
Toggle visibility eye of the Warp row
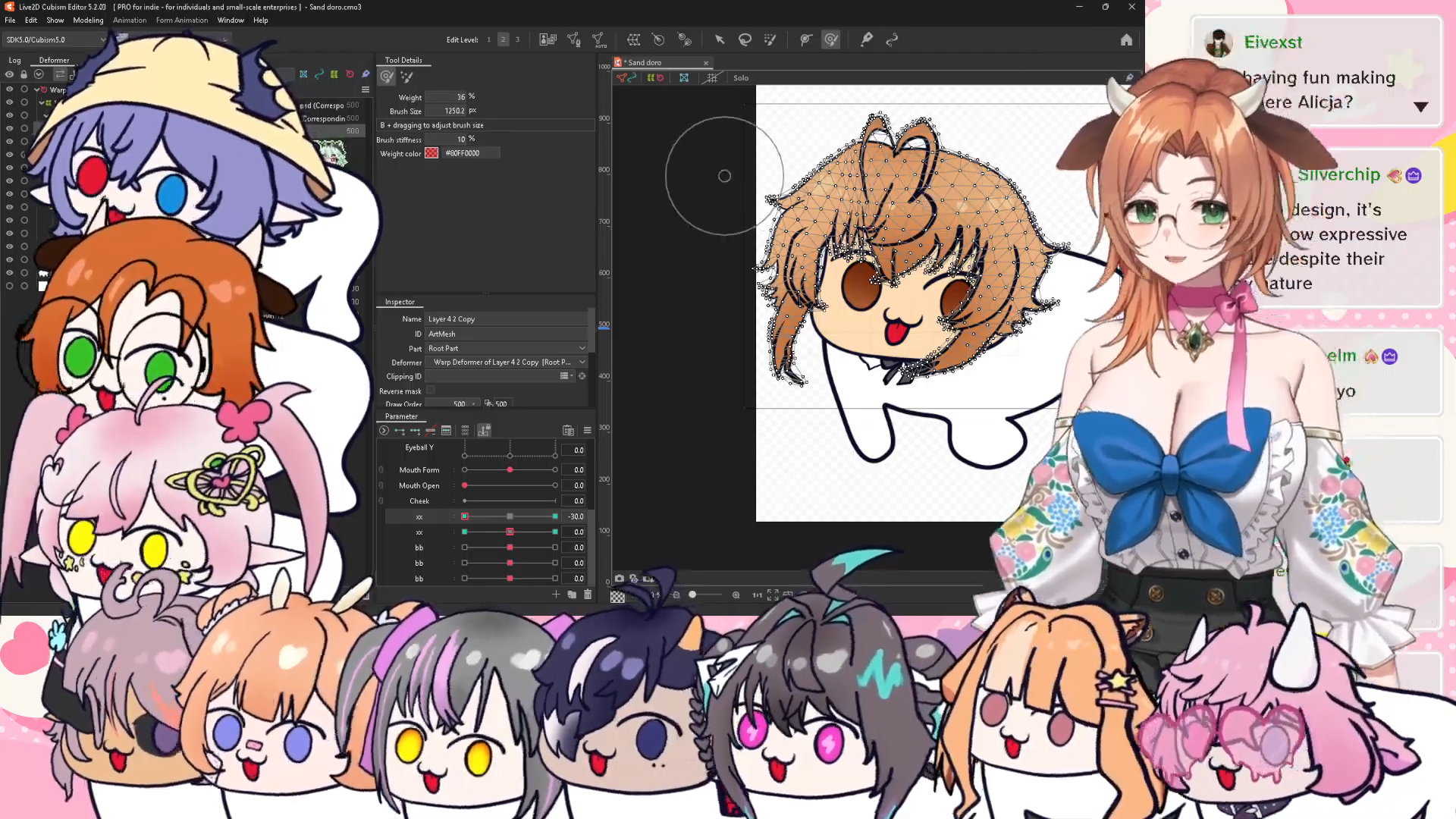[9, 89]
